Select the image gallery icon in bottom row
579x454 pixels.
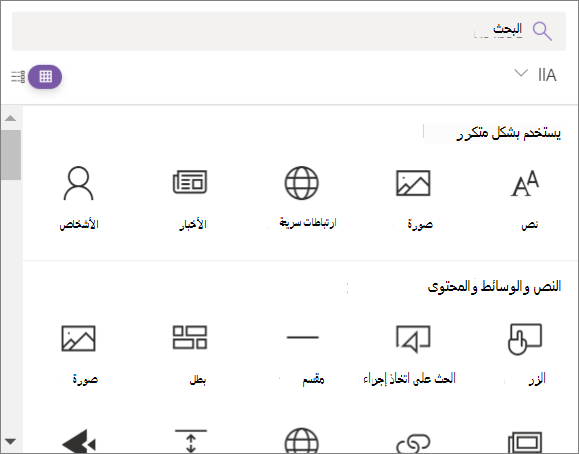coord(525,442)
